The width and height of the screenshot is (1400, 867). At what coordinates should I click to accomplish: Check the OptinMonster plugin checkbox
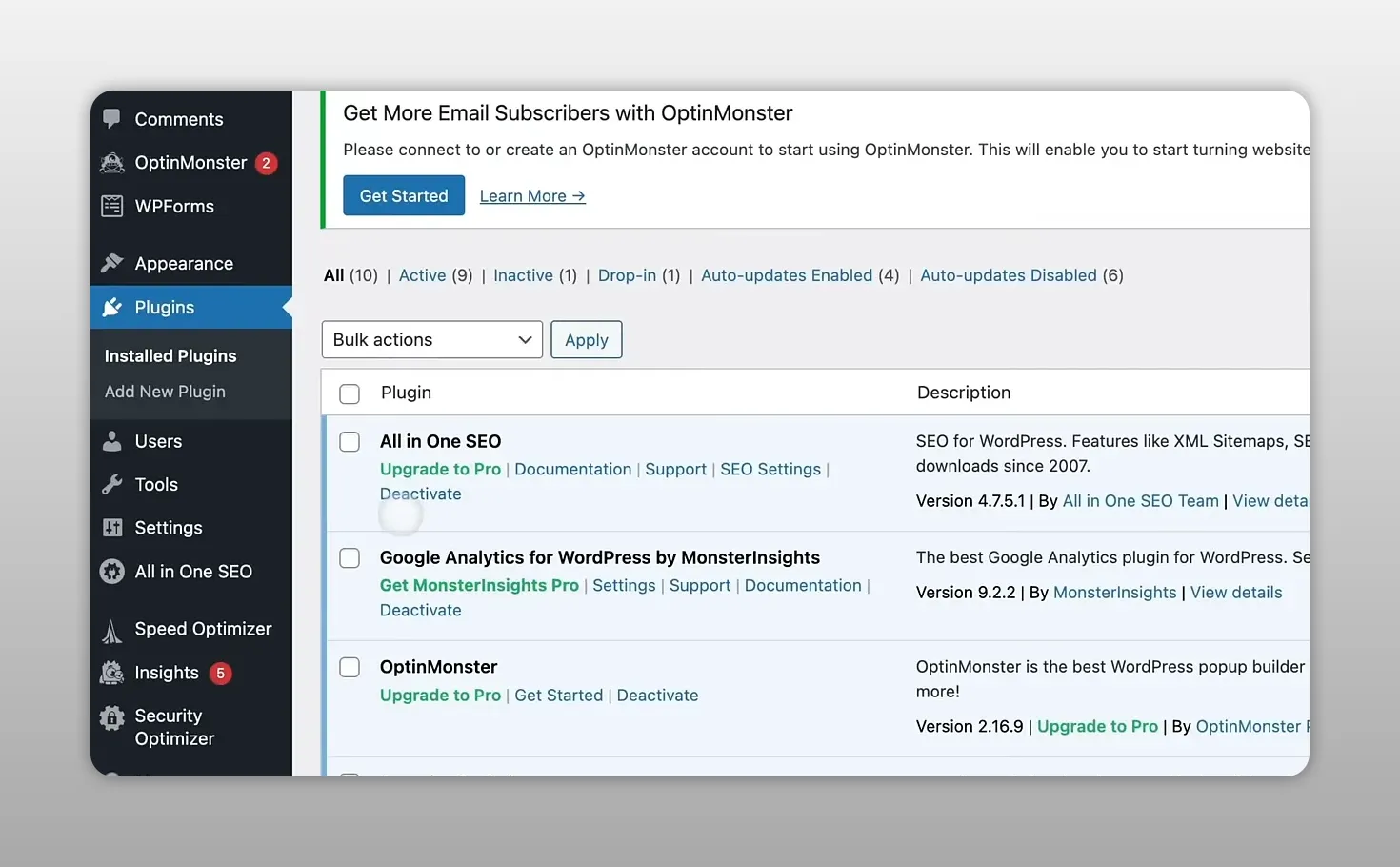pos(350,667)
